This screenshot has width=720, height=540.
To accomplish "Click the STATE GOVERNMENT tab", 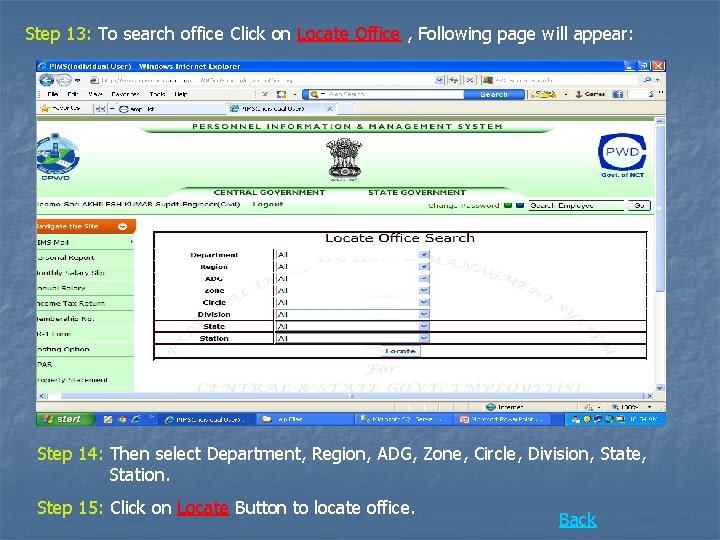I will 417,192.
